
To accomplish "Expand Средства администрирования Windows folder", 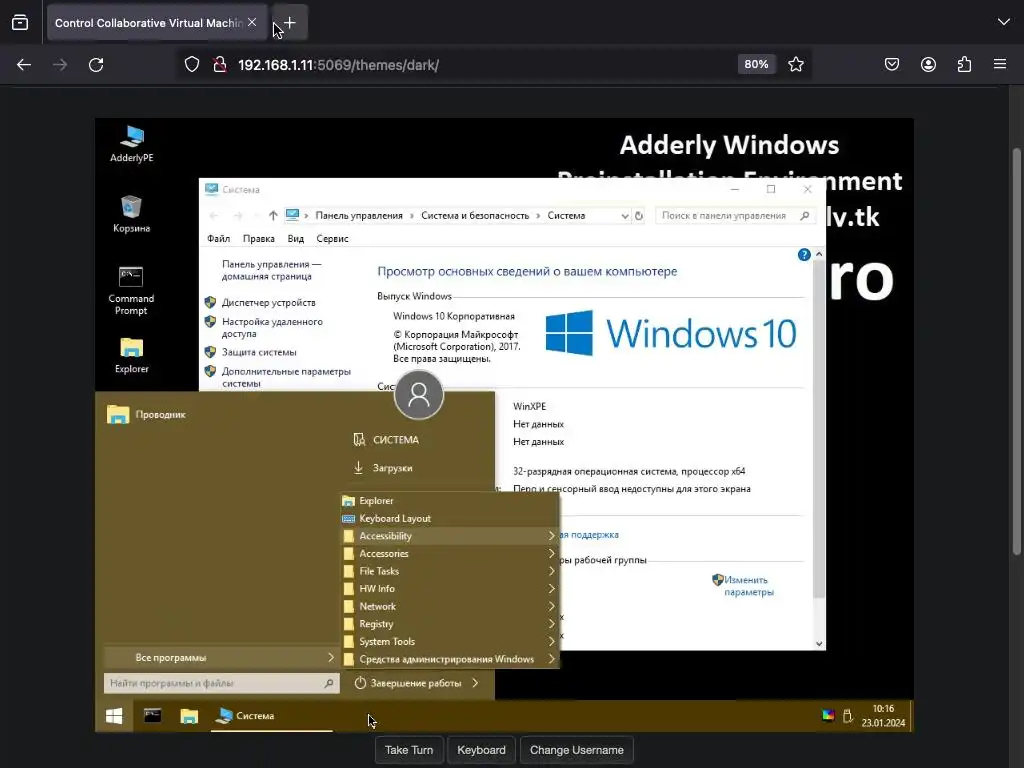I will pyautogui.click(x=449, y=659).
